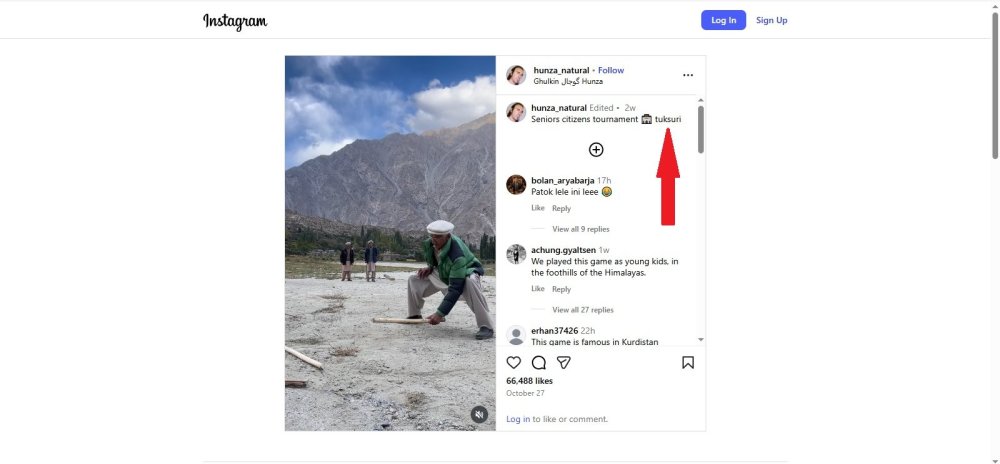This screenshot has width=1000, height=464.
Task: Open achung.gyaltsen's profile avatar
Action: (516, 254)
